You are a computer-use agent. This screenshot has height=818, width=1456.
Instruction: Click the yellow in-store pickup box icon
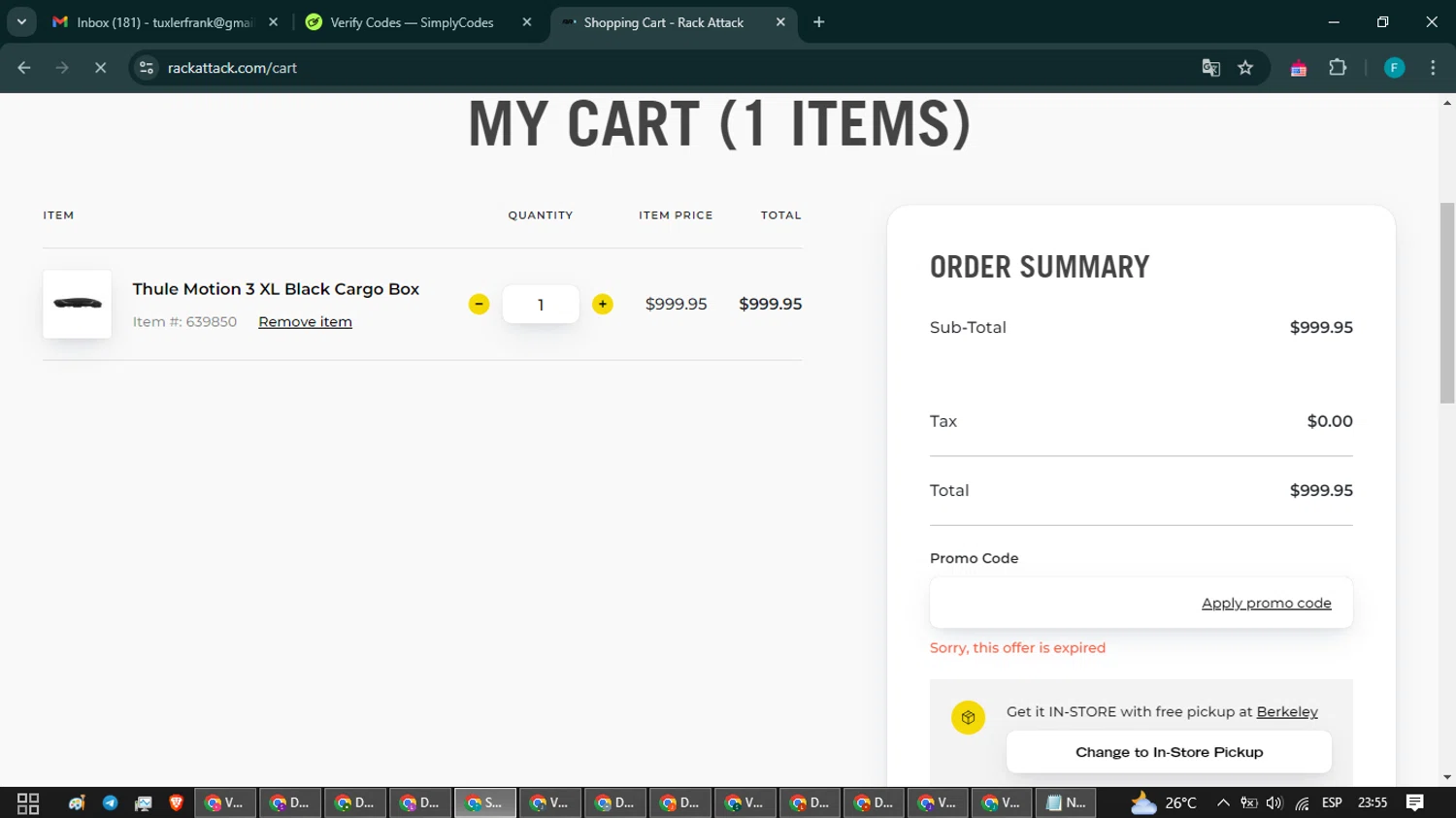pyautogui.click(x=968, y=718)
